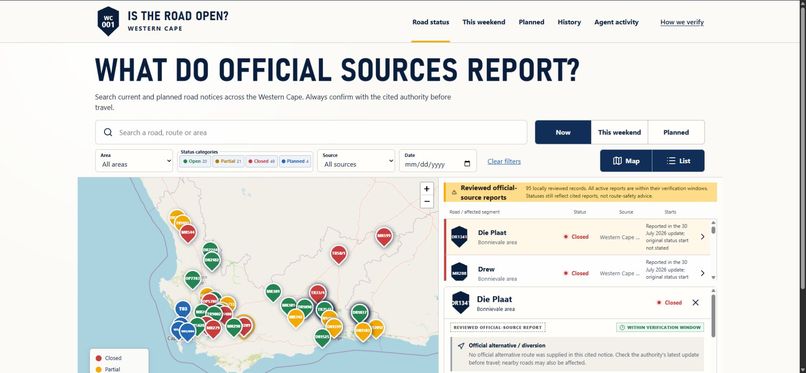The width and height of the screenshot is (806, 373).
Task: Click the Starts column header
Action: click(670, 212)
